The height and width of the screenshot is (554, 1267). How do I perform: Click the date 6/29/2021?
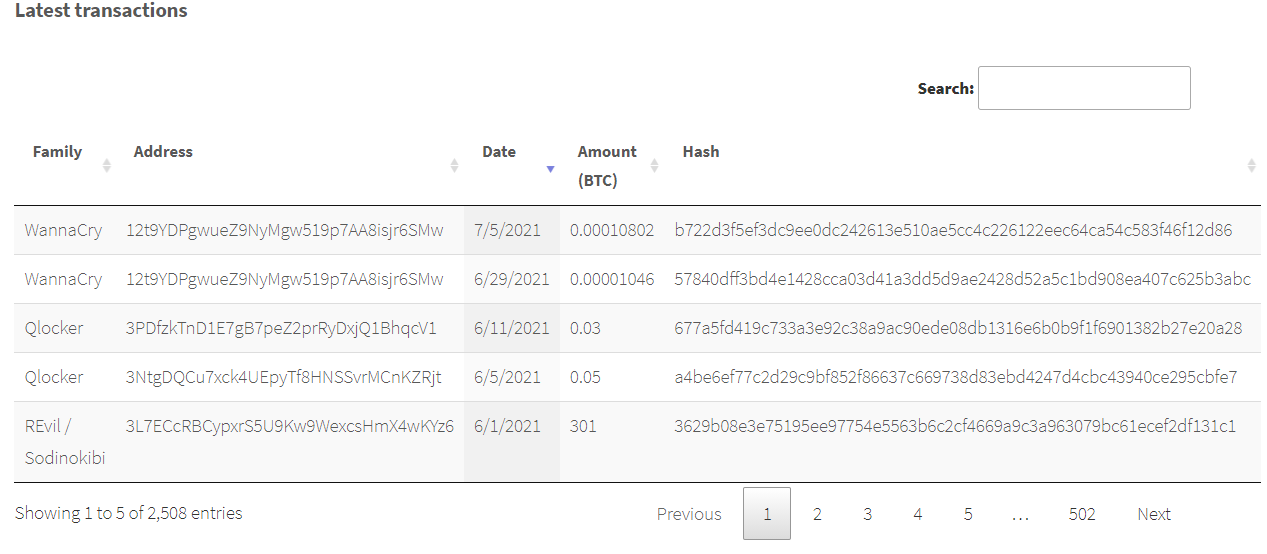512,279
